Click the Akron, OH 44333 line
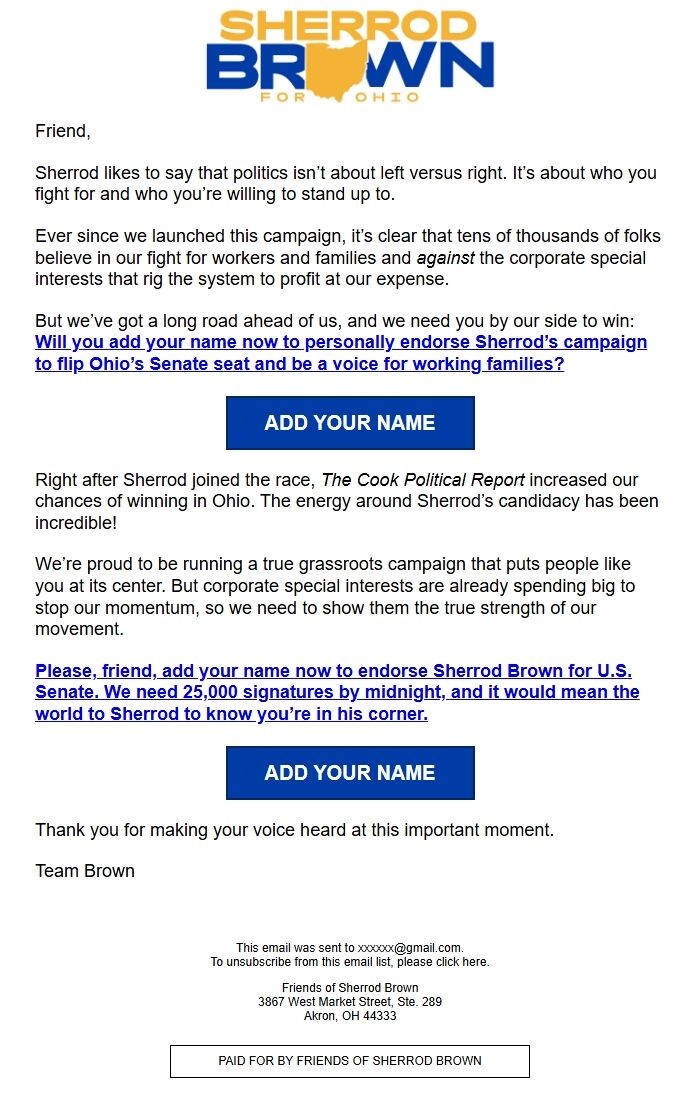 click(x=349, y=1015)
